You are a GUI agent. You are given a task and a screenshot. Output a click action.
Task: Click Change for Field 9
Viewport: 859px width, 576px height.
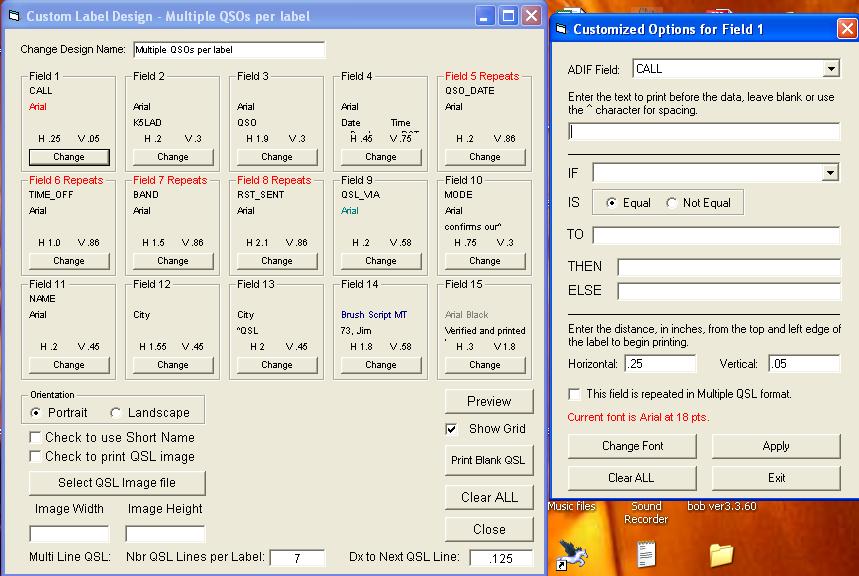point(381,261)
